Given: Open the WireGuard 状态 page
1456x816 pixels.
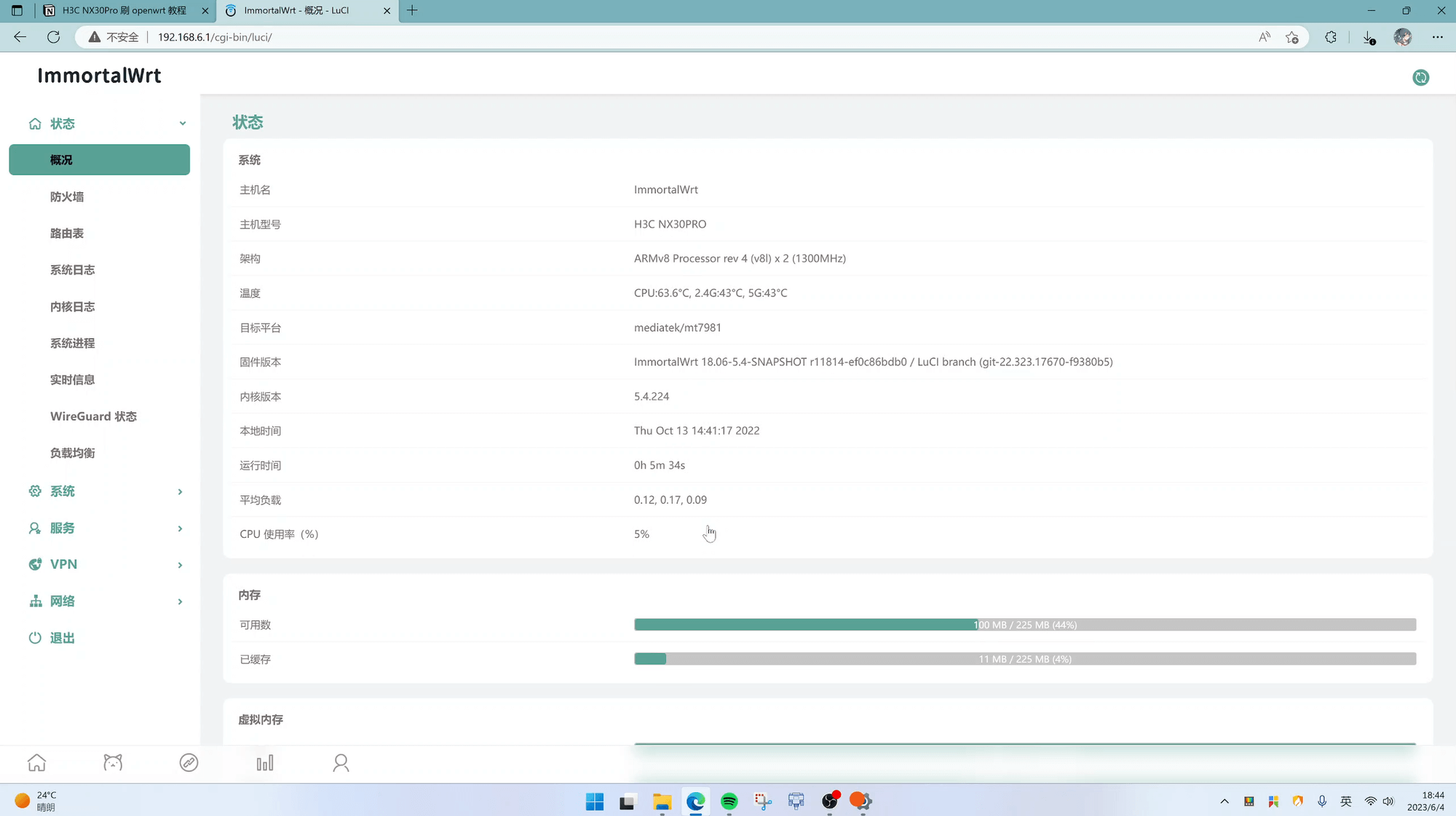Looking at the screenshot, I should pyautogui.click(x=93, y=416).
